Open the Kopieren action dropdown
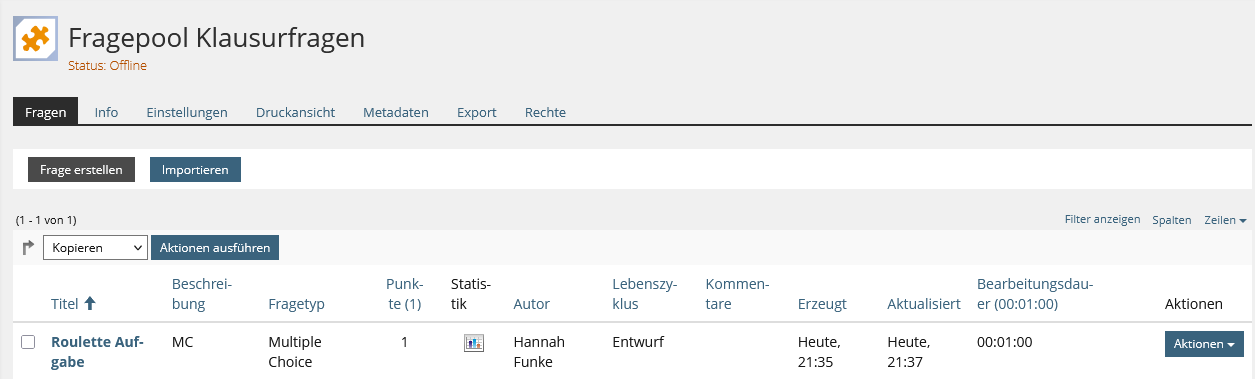The height and width of the screenshot is (379, 1255). [x=95, y=247]
